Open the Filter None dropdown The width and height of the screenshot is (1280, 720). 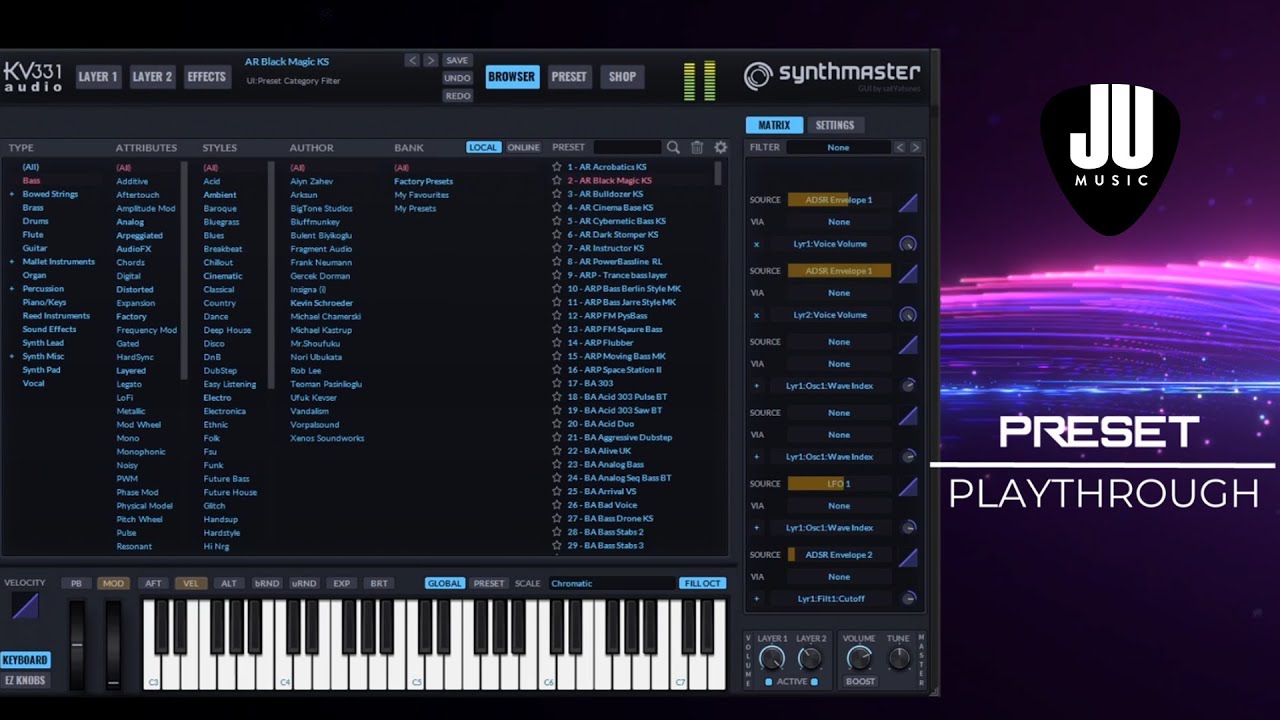coord(838,147)
